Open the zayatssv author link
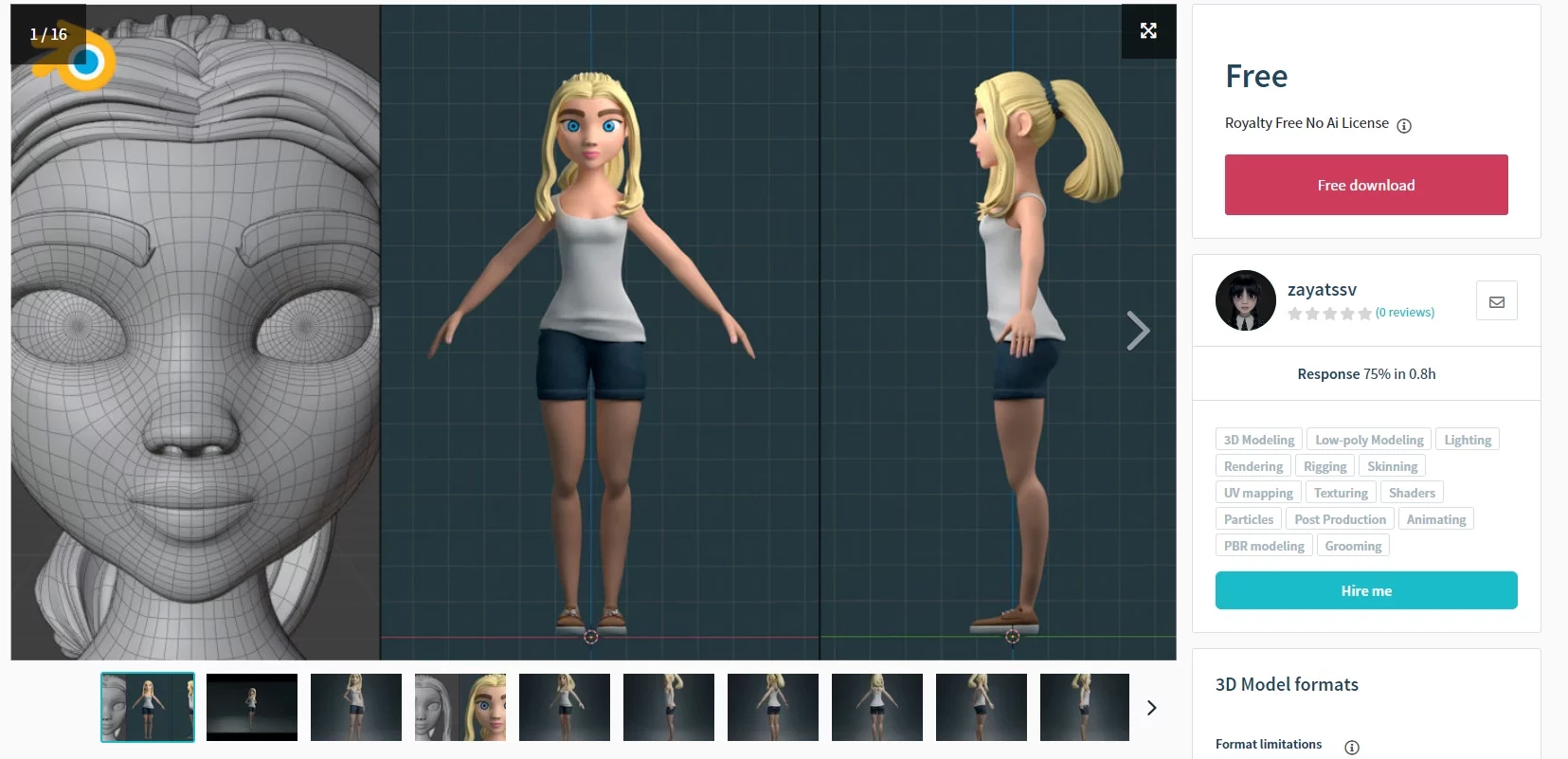Screen dimensions: 1568x759 (1322, 289)
